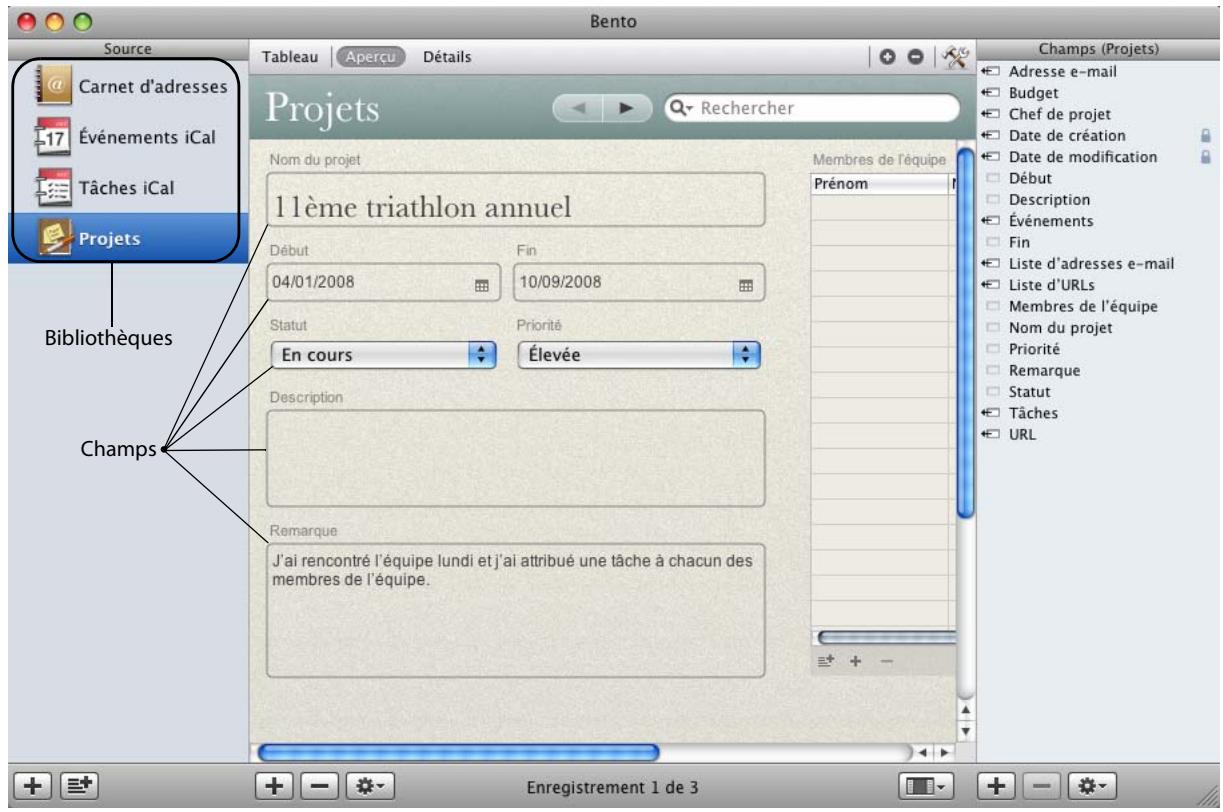
Task: Open the Priorité dropdown showing Élevée
Action: (x=640, y=354)
